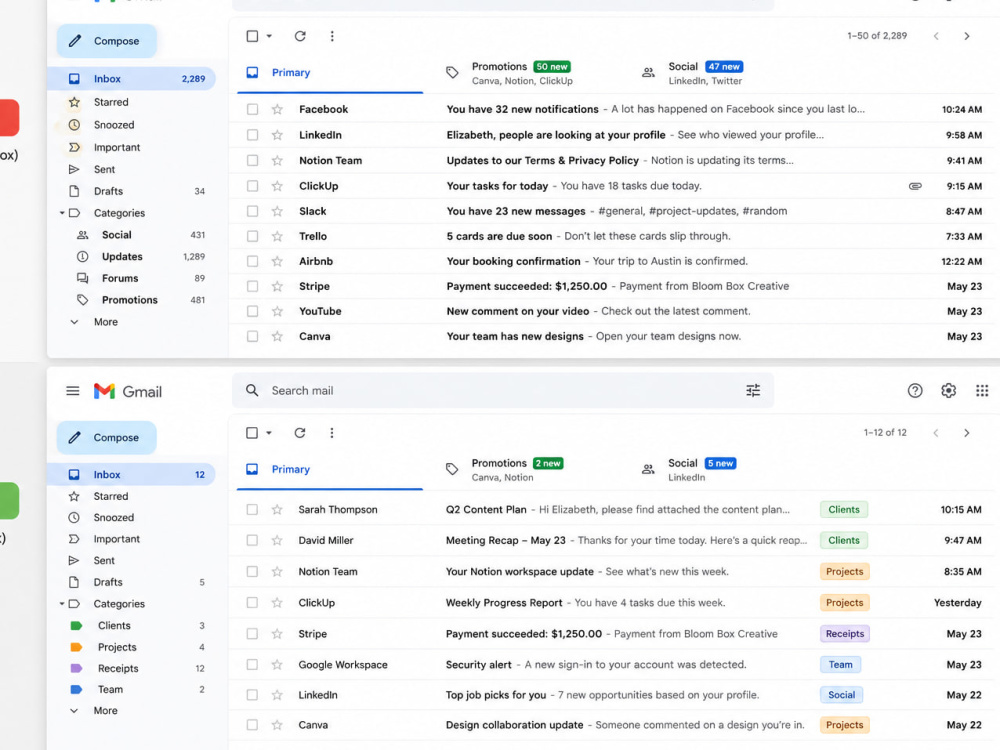1000x750 pixels.
Task: Click the Gmail logo in lower window
Action: [x=128, y=391]
